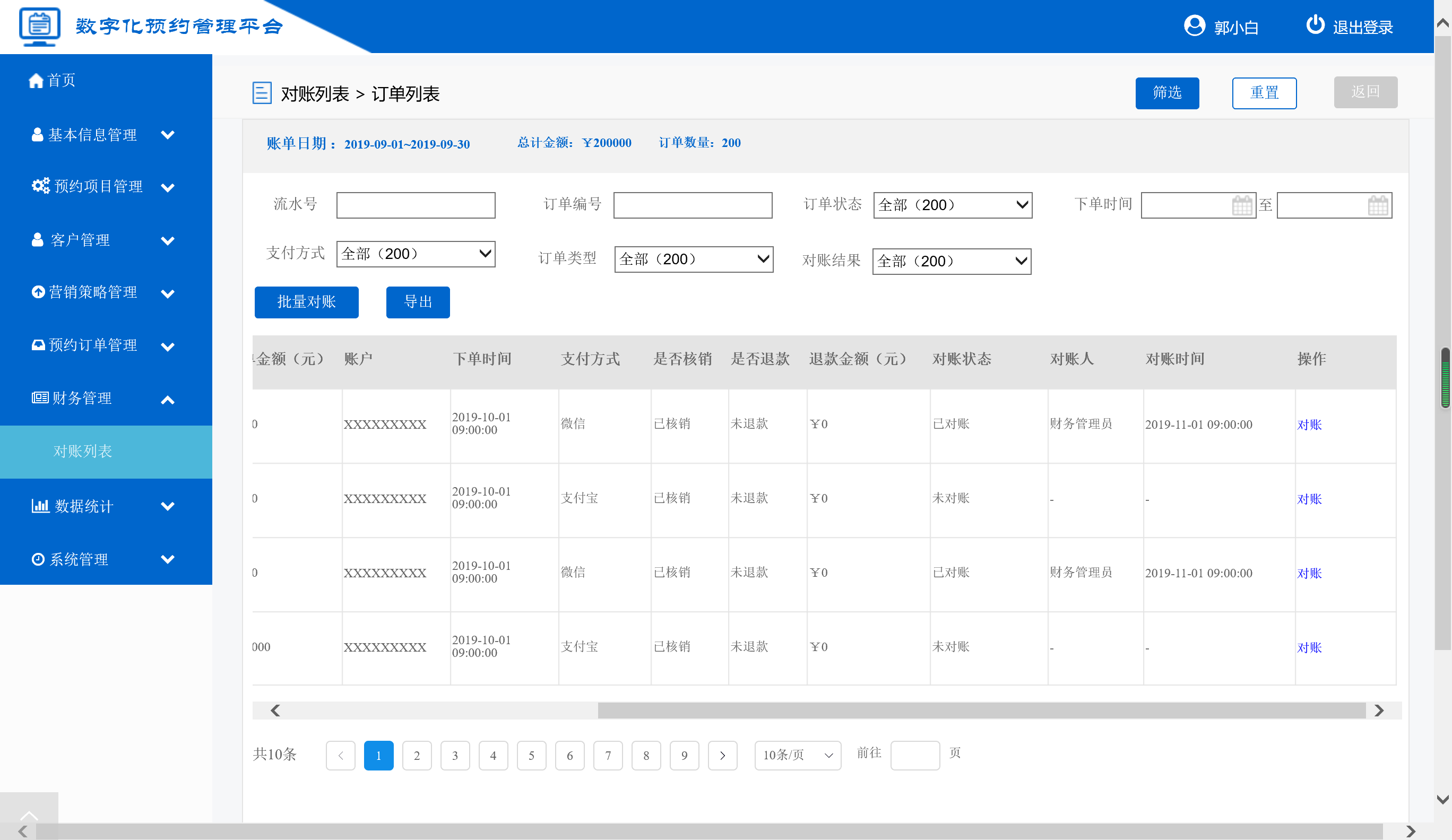Expand the 预约订单管理 menu chevron

point(168,347)
